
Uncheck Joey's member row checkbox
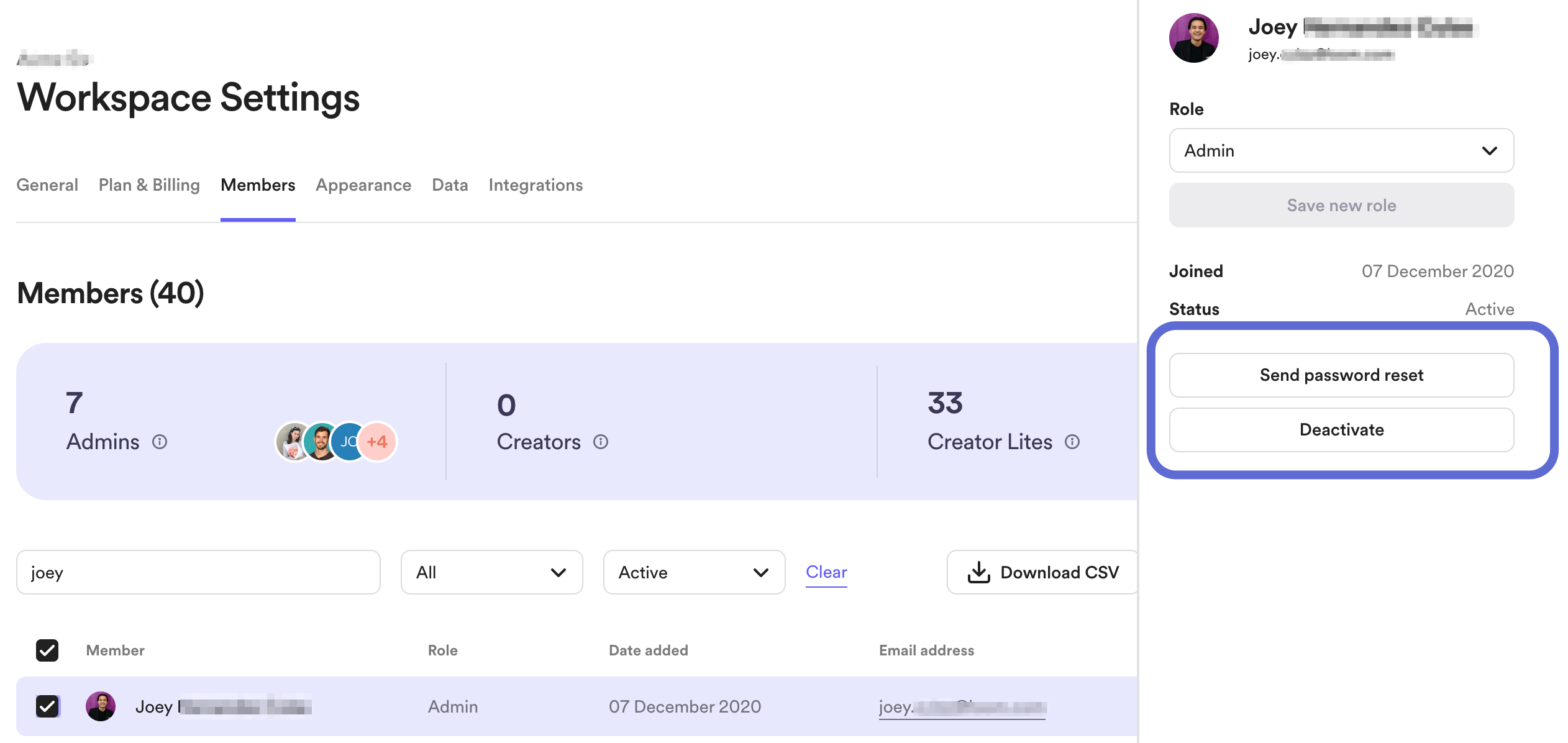47,706
